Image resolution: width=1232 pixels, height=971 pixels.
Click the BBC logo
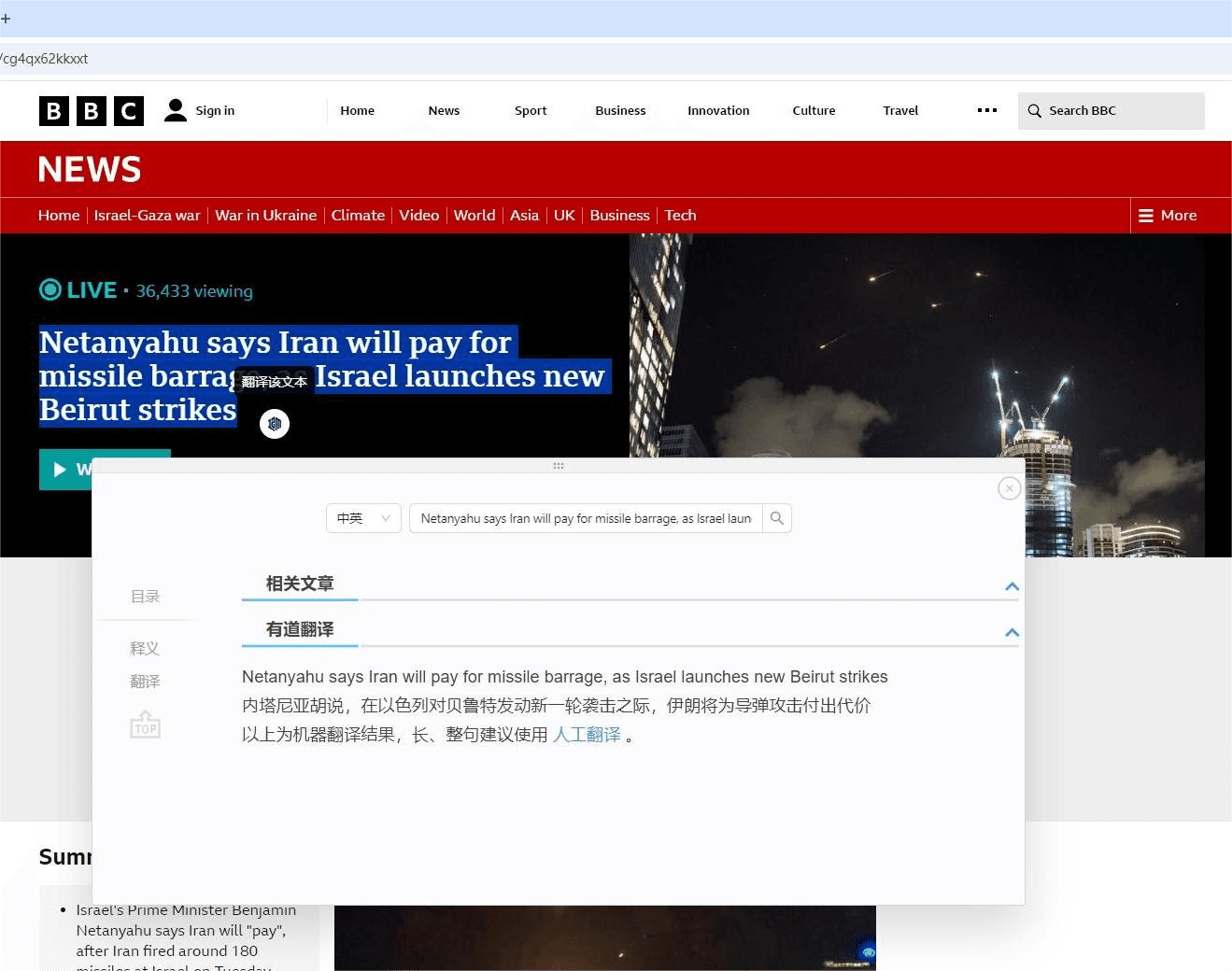(x=92, y=111)
